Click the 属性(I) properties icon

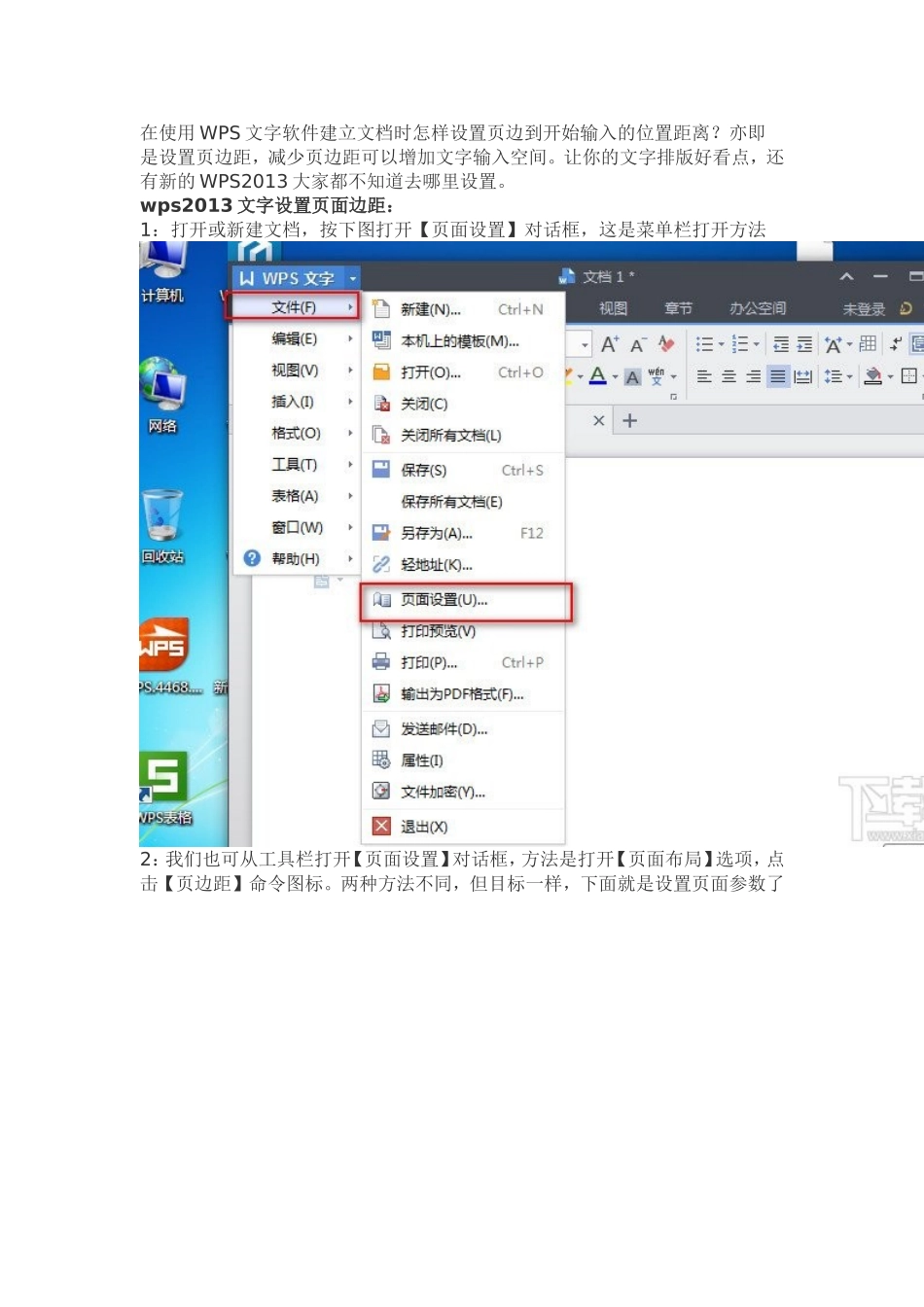pos(381,759)
